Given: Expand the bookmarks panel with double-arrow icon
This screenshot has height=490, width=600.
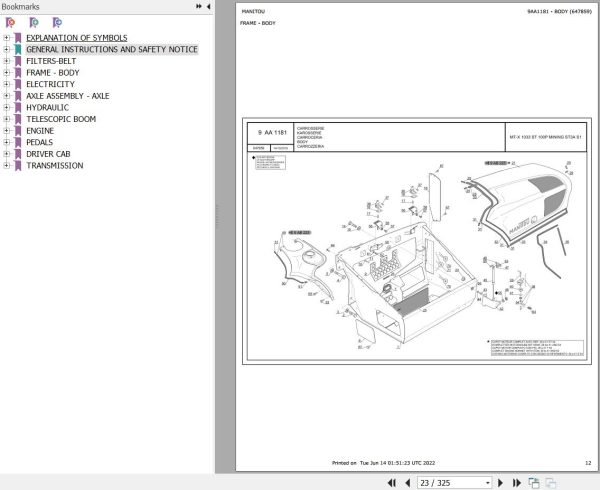Looking at the screenshot, I should click(199, 7).
